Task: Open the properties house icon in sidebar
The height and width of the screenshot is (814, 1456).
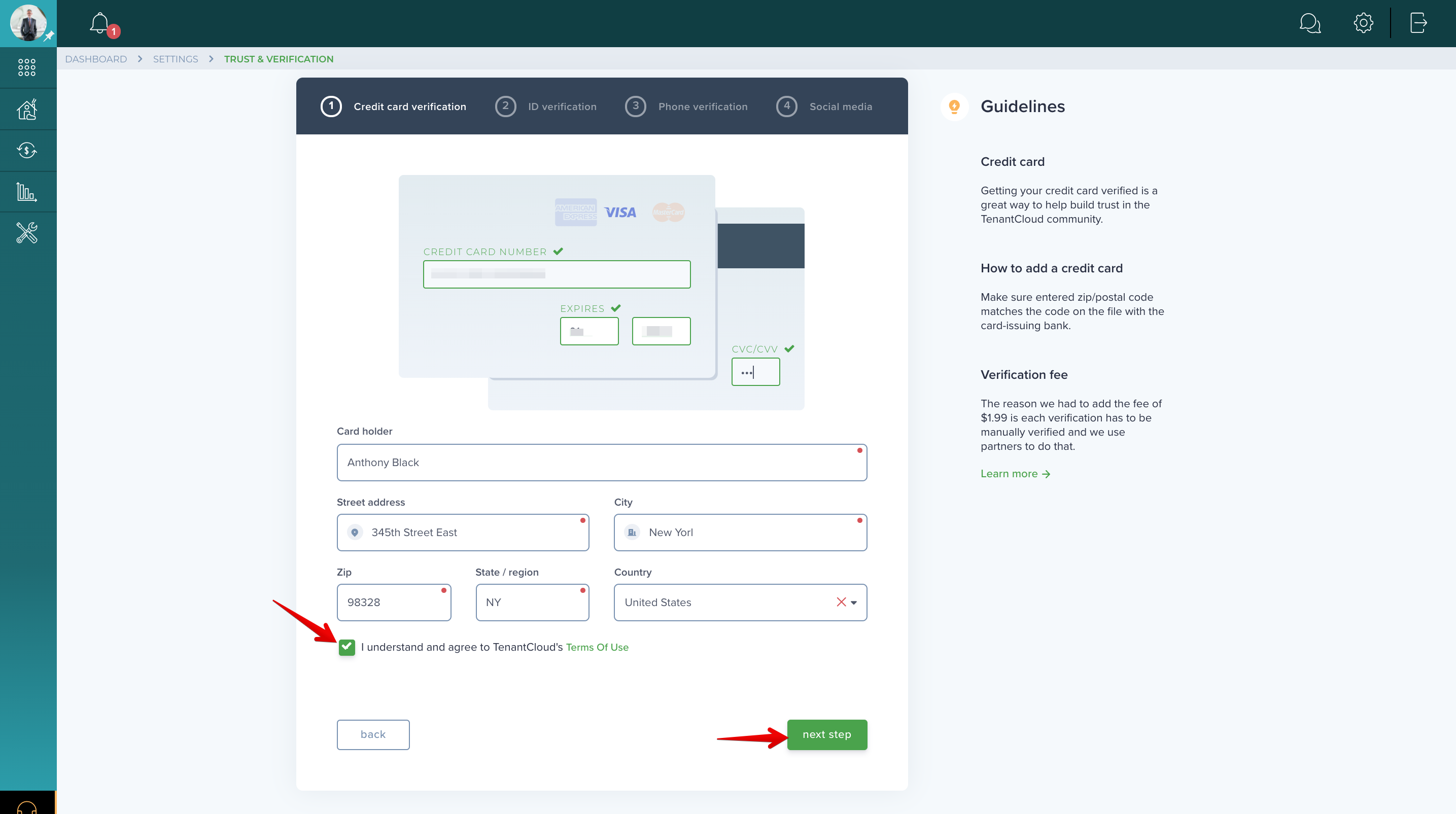Action: [x=26, y=109]
